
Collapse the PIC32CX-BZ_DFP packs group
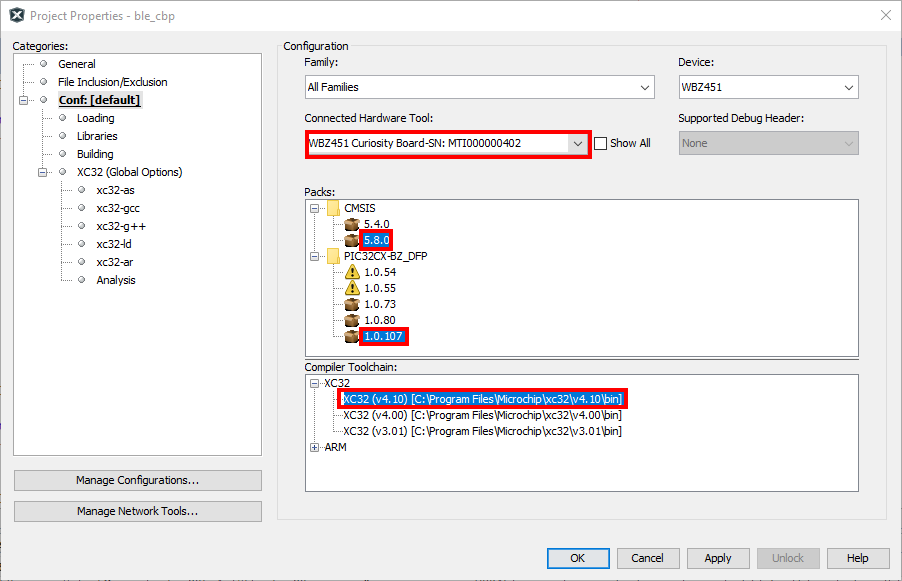(x=314, y=257)
